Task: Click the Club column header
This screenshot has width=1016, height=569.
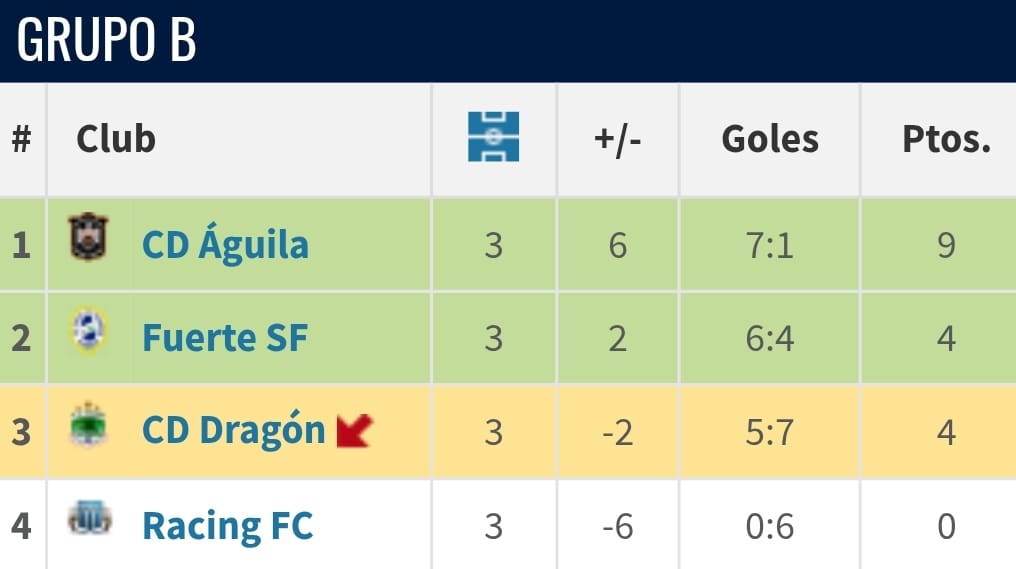Action: point(116,139)
